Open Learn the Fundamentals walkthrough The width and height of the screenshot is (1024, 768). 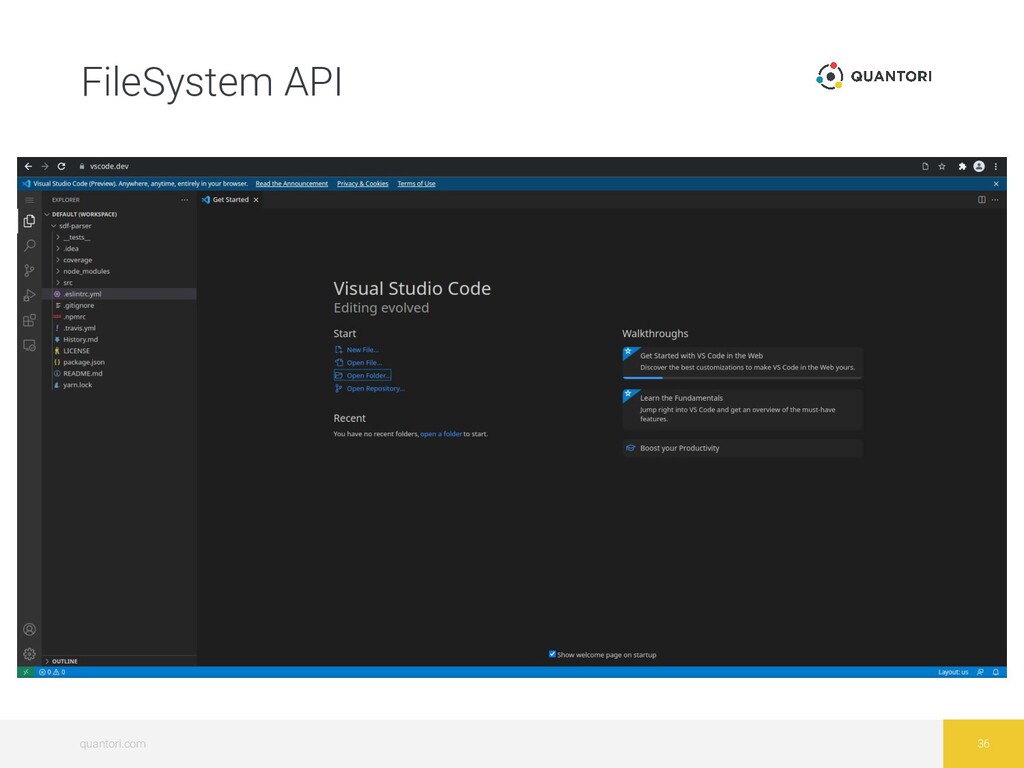[x=743, y=409]
